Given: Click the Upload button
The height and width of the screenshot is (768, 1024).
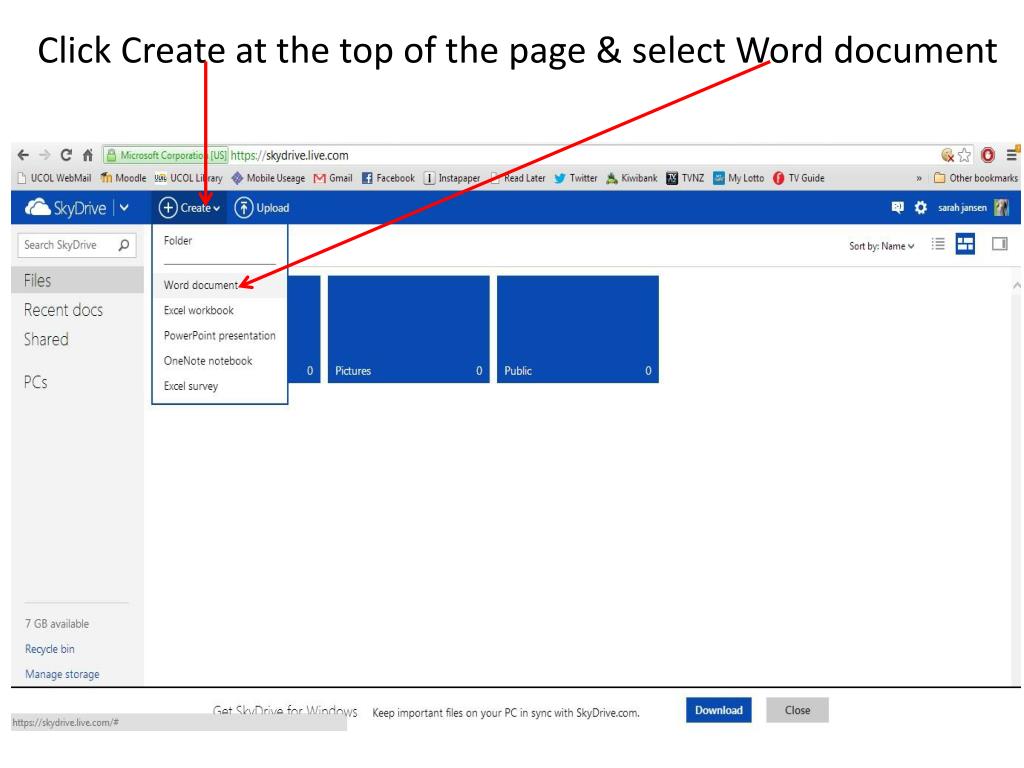Looking at the screenshot, I should pos(262,208).
